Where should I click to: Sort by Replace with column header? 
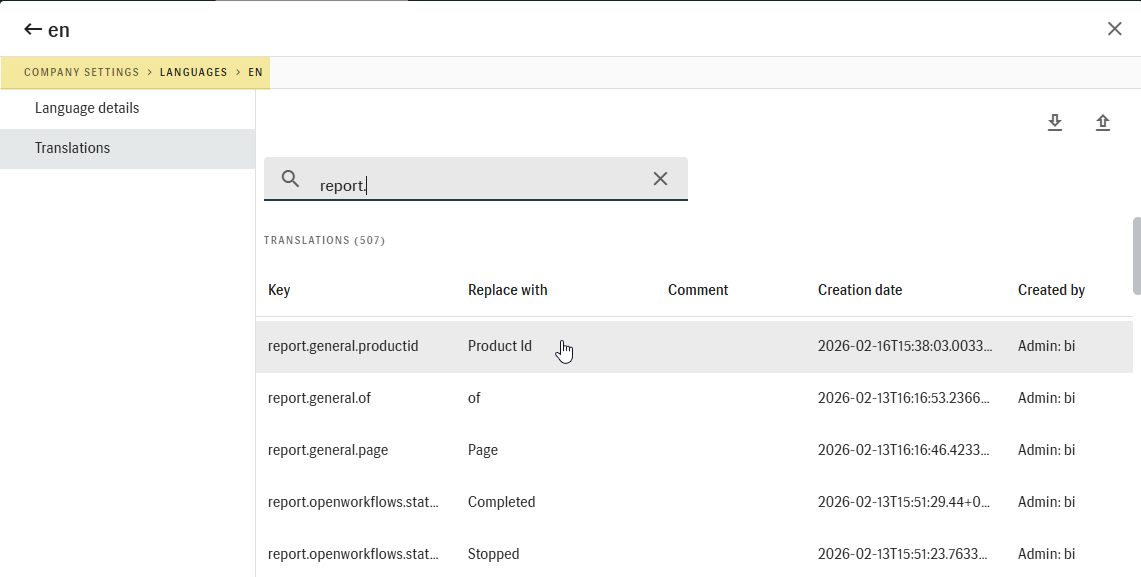pos(507,290)
